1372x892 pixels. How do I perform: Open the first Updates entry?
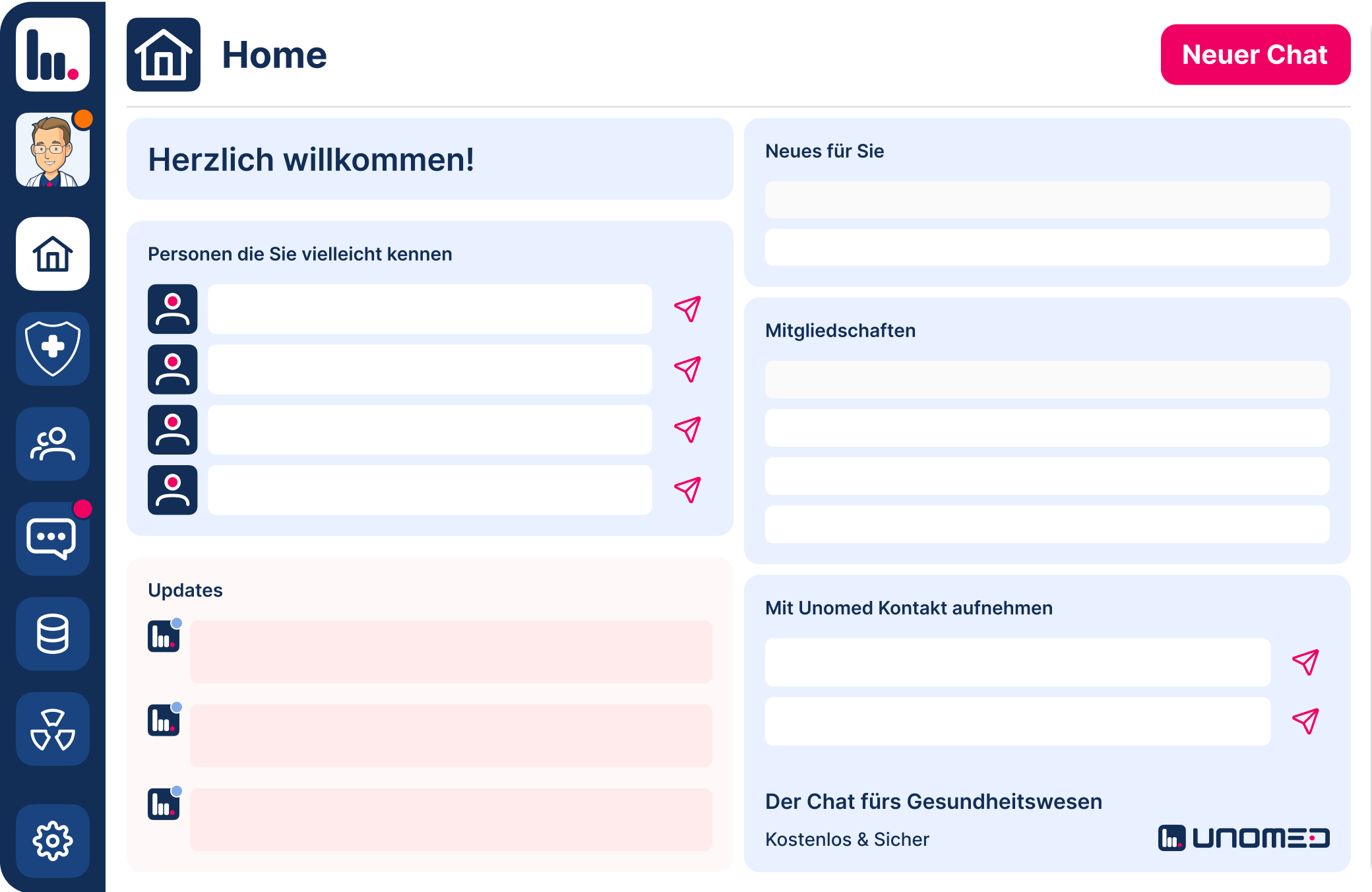click(x=451, y=651)
